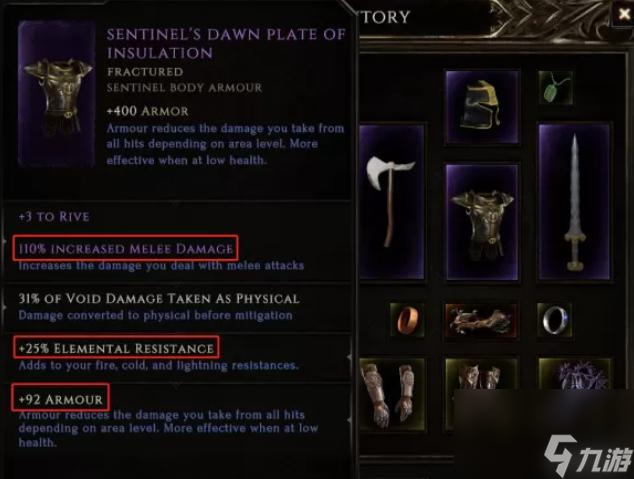Click the equipped boots slot
Screen dimensions: 634x479
(481, 374)
